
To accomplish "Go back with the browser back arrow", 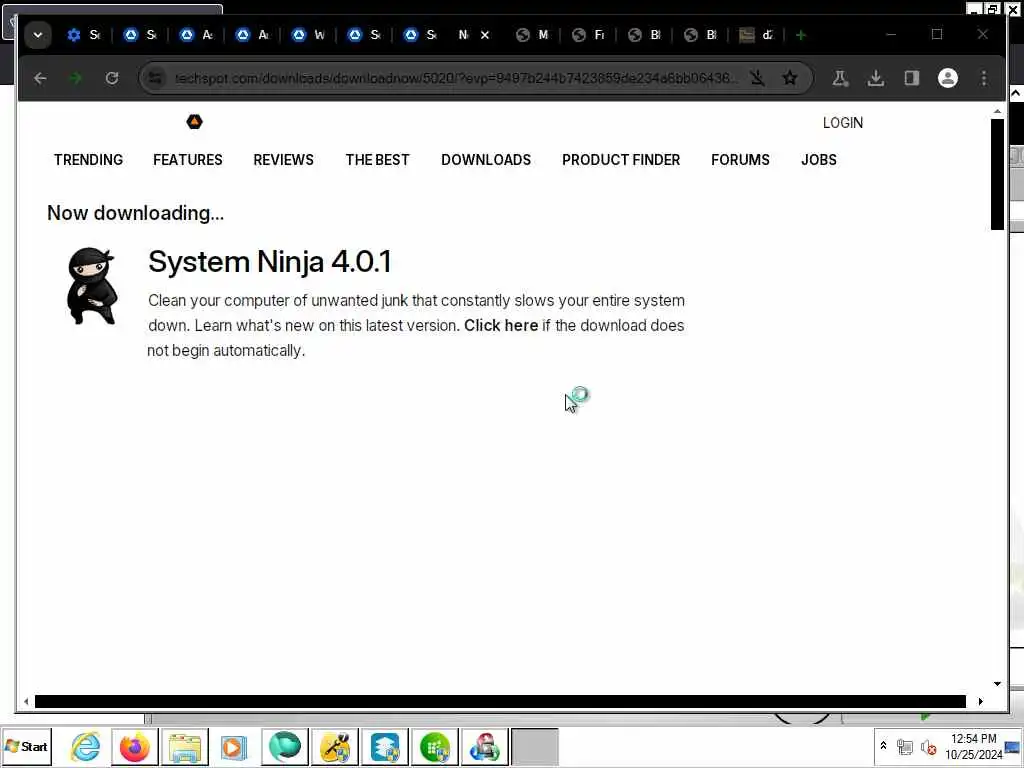I will (40, 78).
